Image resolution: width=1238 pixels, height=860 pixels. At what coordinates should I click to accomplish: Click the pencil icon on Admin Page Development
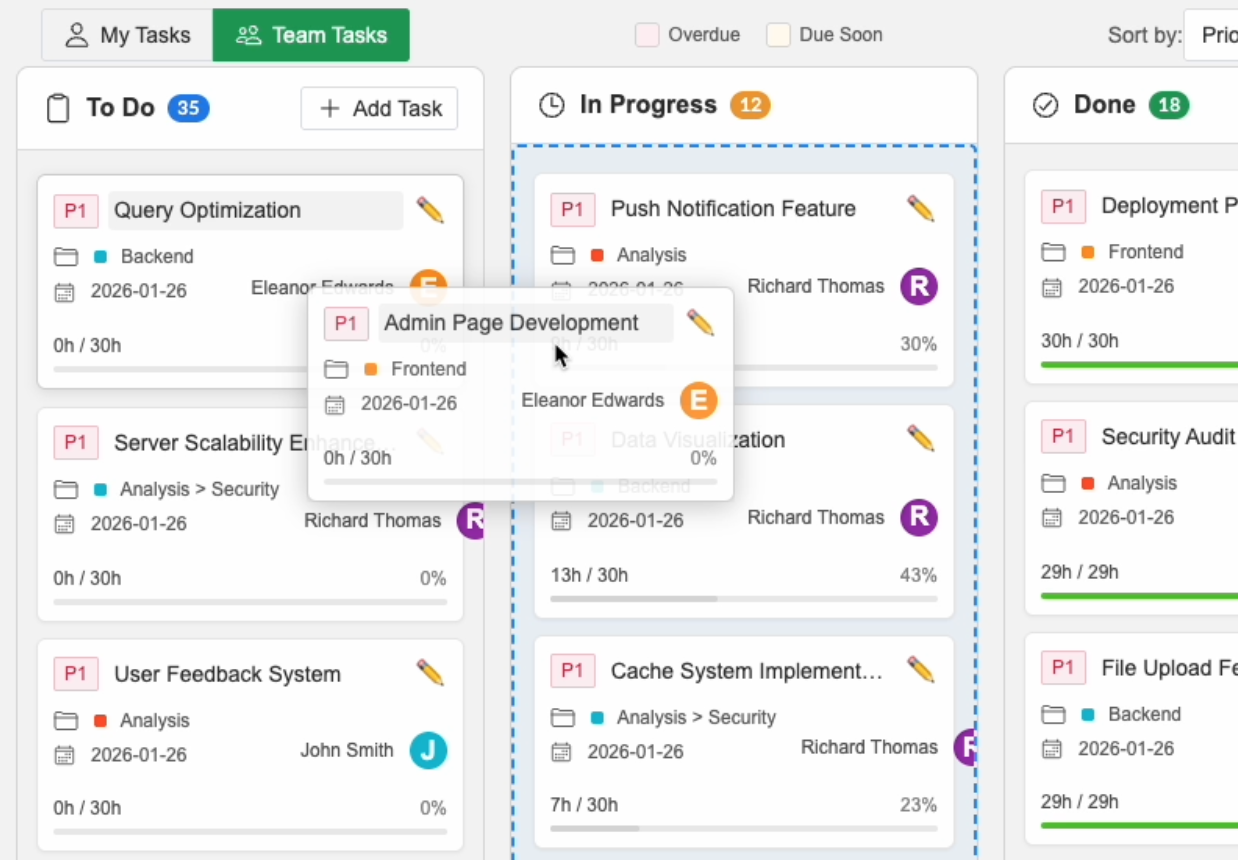(701, 322)
